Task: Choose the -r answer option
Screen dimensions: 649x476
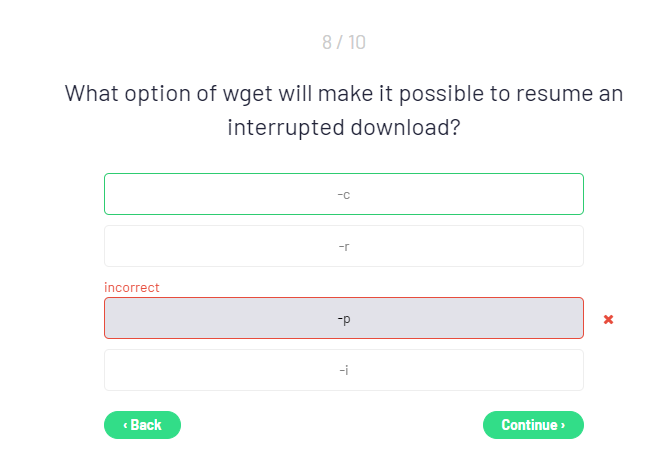Action: tap(343, 246)
